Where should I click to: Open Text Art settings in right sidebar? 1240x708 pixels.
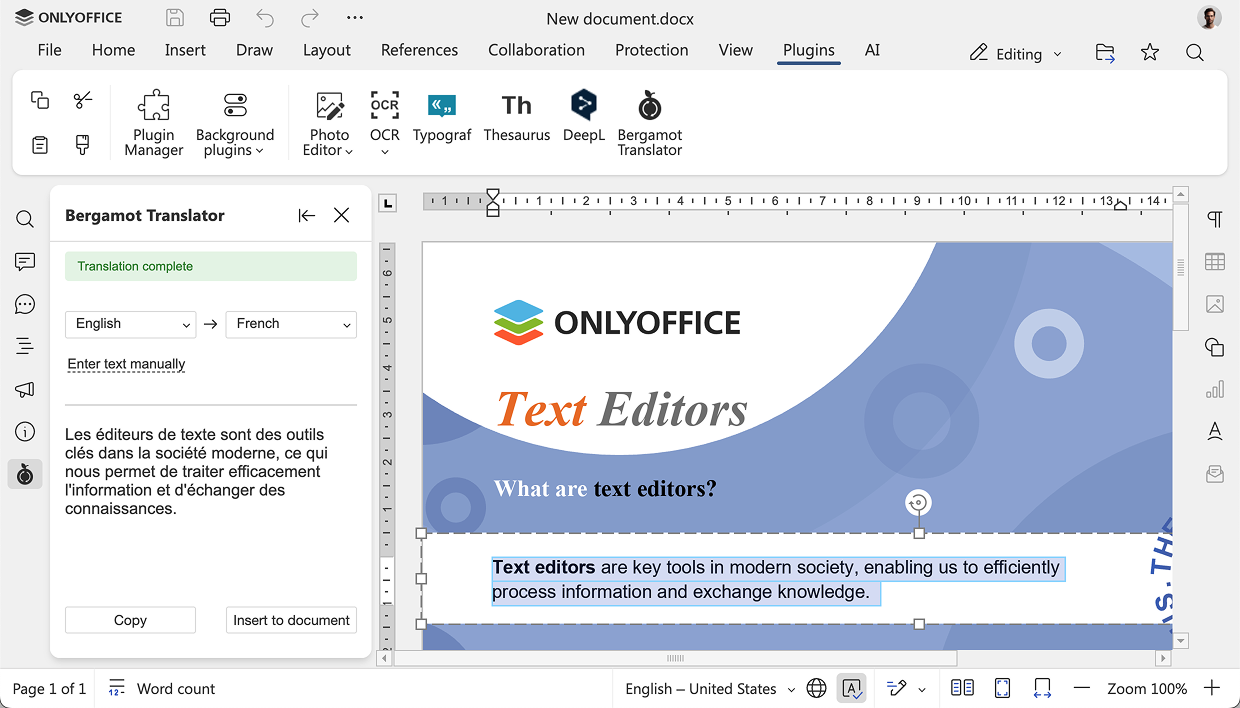click(1215, 431)
